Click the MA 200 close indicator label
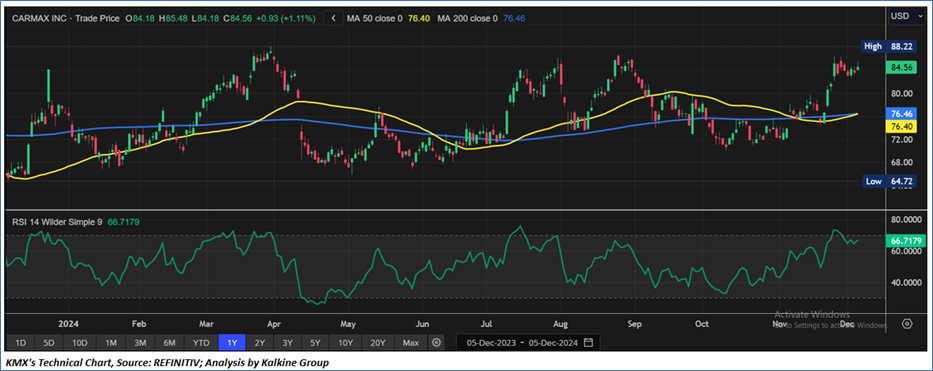The width and height of the screenshot is (933, 371). [467, 18]
